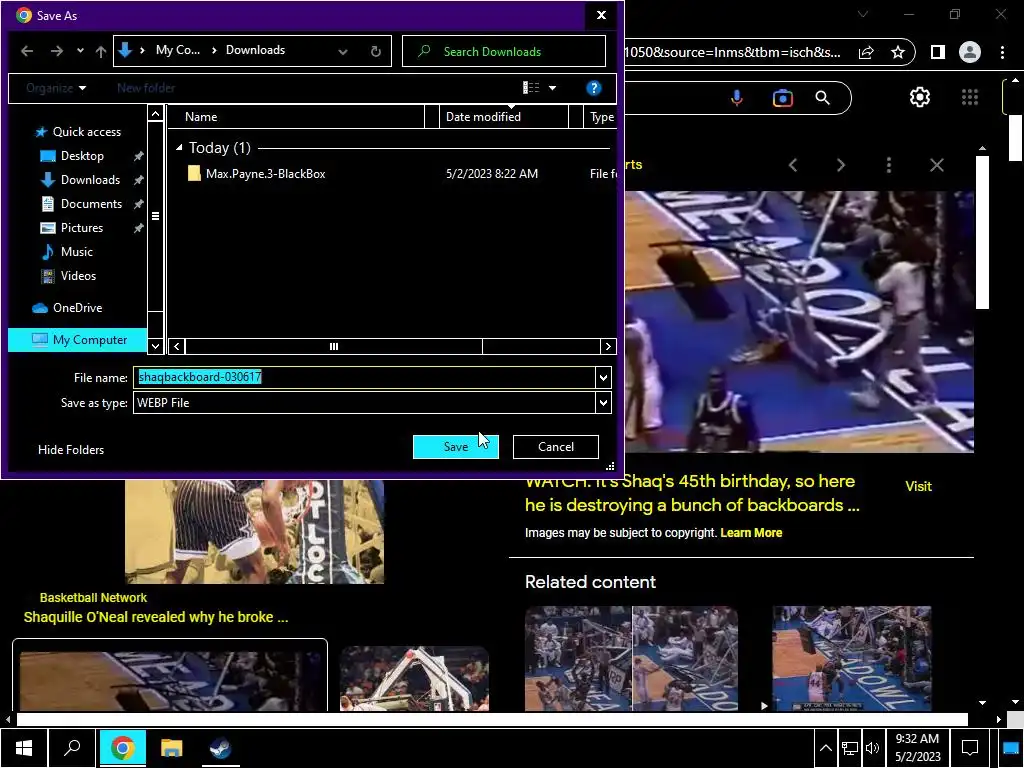Open recent locations dropdown arrow
Viewport: 1024px width, 768px height.
(x=80, y=51)
